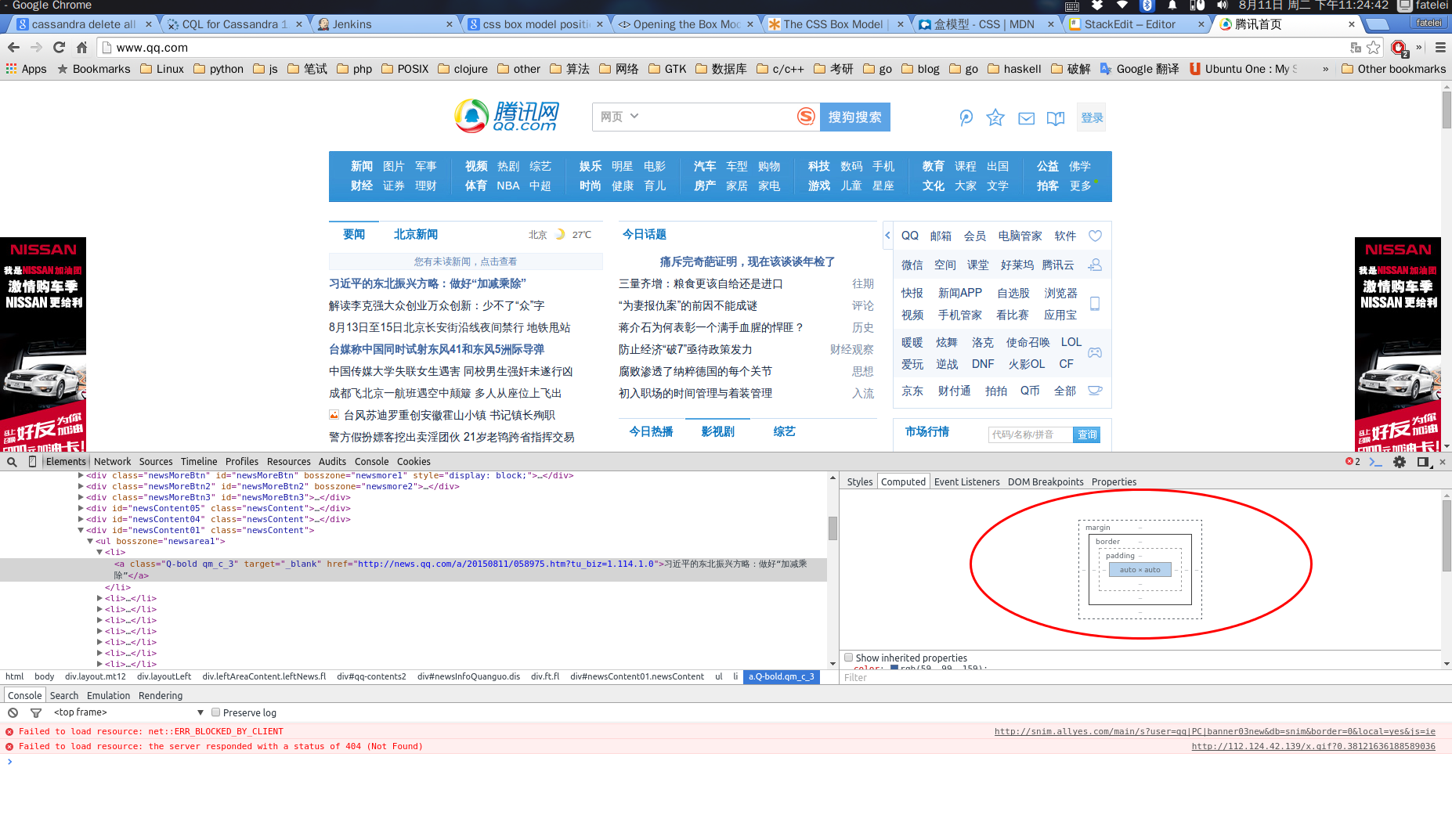Open the Event Listeners sidebar tab
This screenshot has height=840, width=1452.
coord(967,482)
